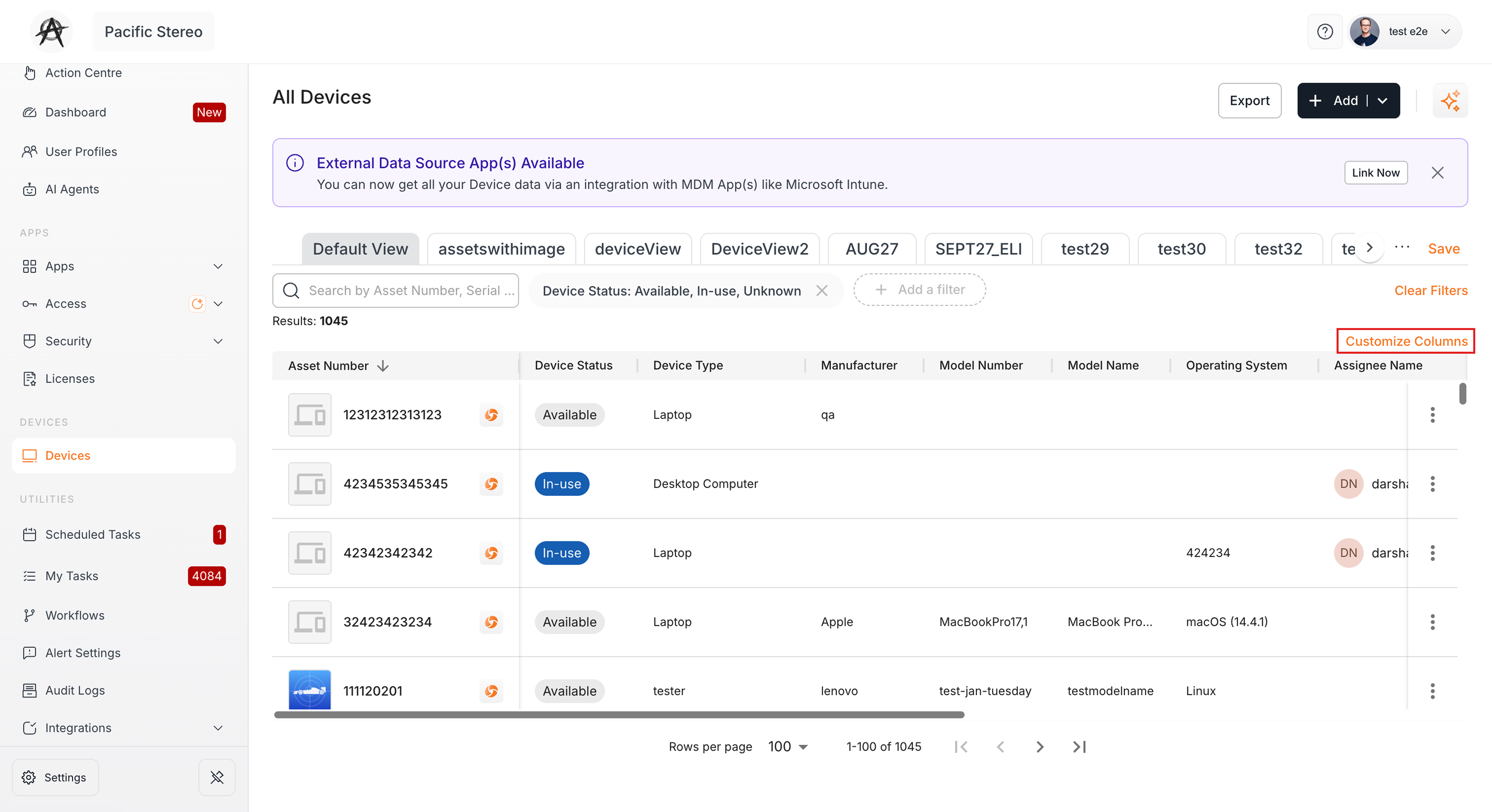Open Licenses in the sidebar

click(x=124, y=379)
